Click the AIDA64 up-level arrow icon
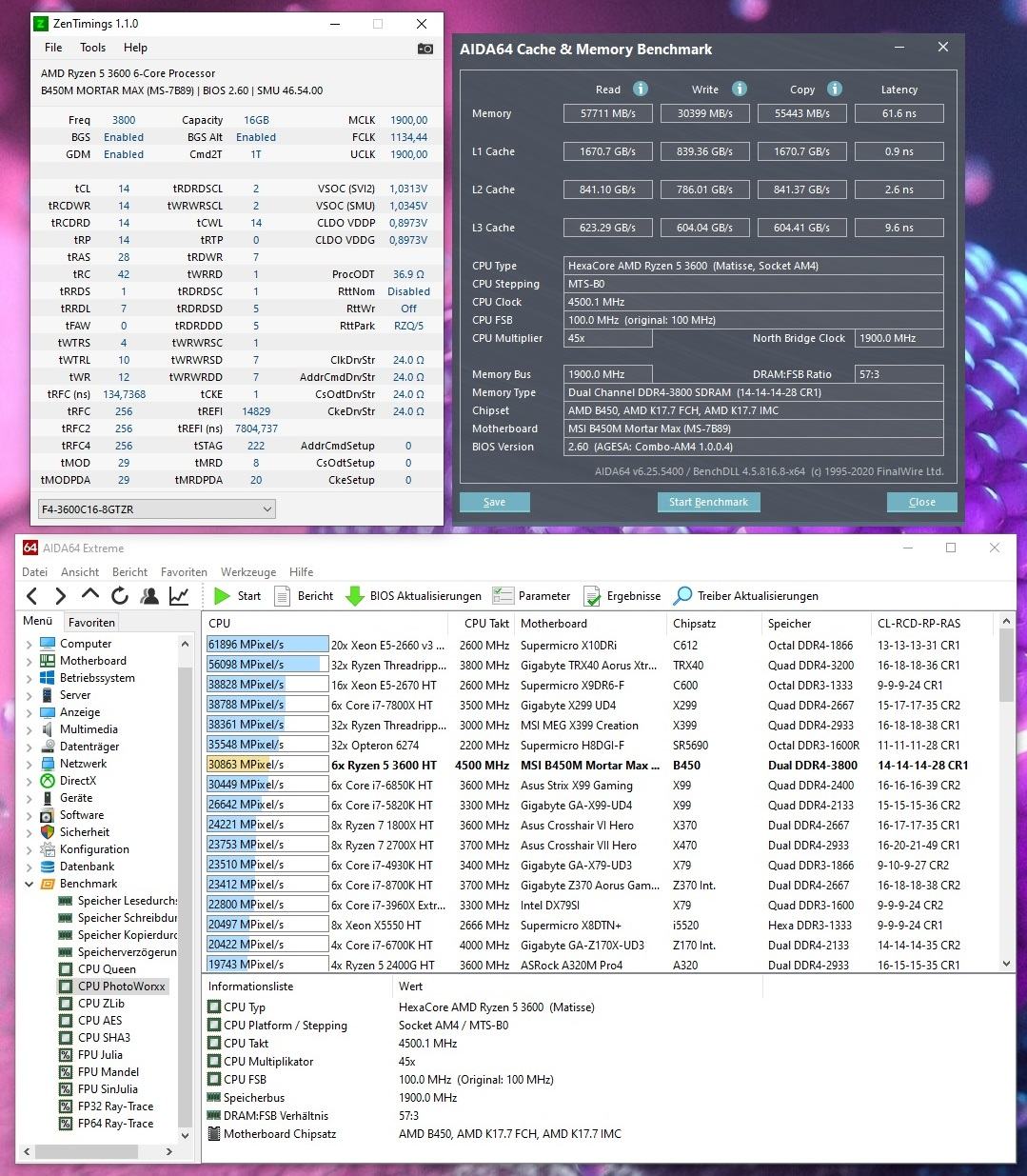The image size is (1027, 1176). click(x=90, y=595)
